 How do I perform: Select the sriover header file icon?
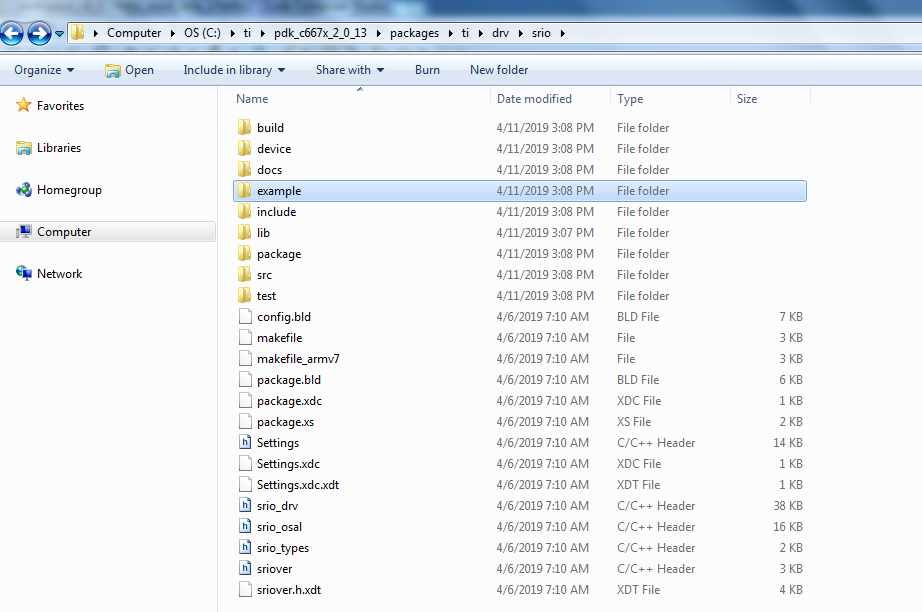(x=245, y=568)
